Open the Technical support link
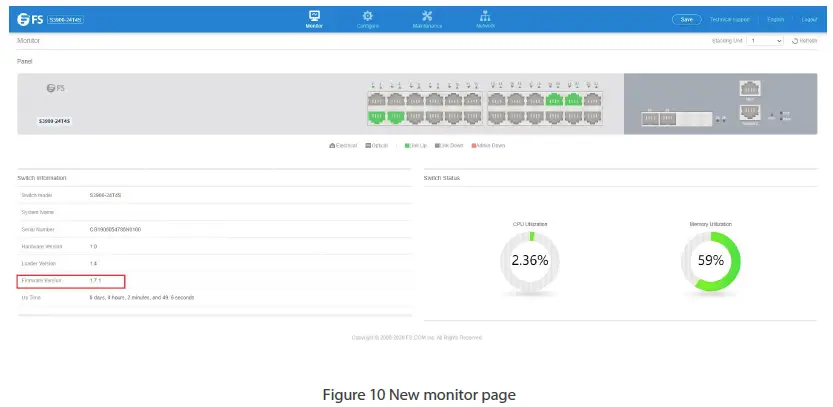Viewport: 833px width, 407px height. click(729, 20)
